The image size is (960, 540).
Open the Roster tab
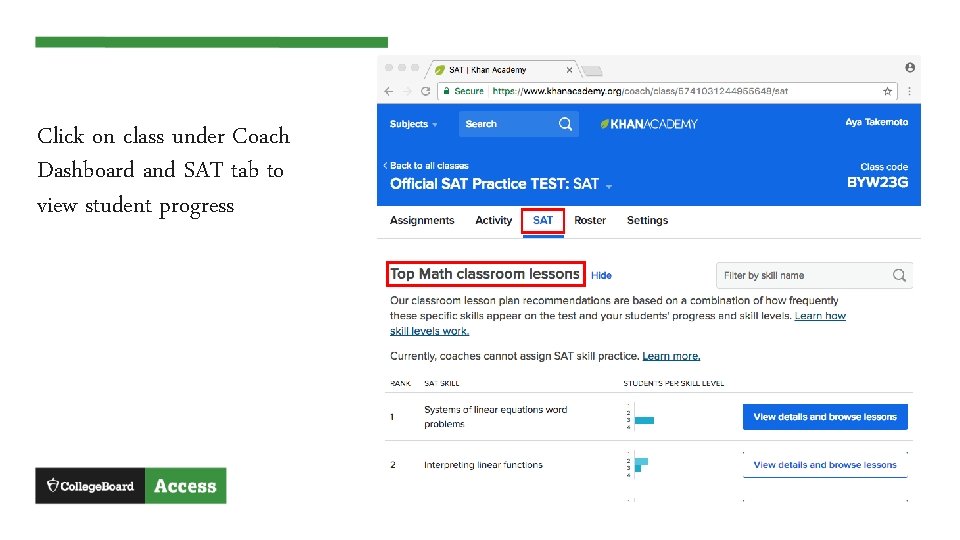[590, 220]
